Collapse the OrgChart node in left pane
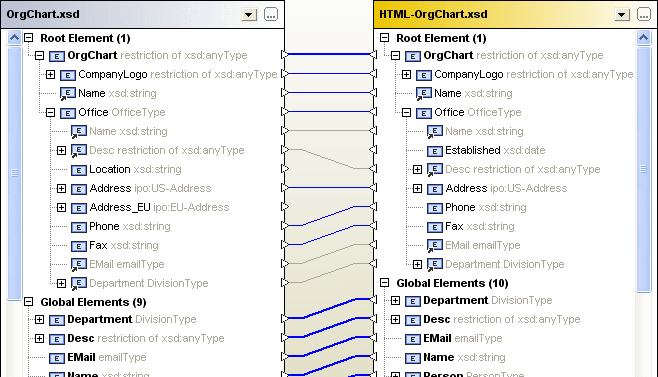 [39, 55]
